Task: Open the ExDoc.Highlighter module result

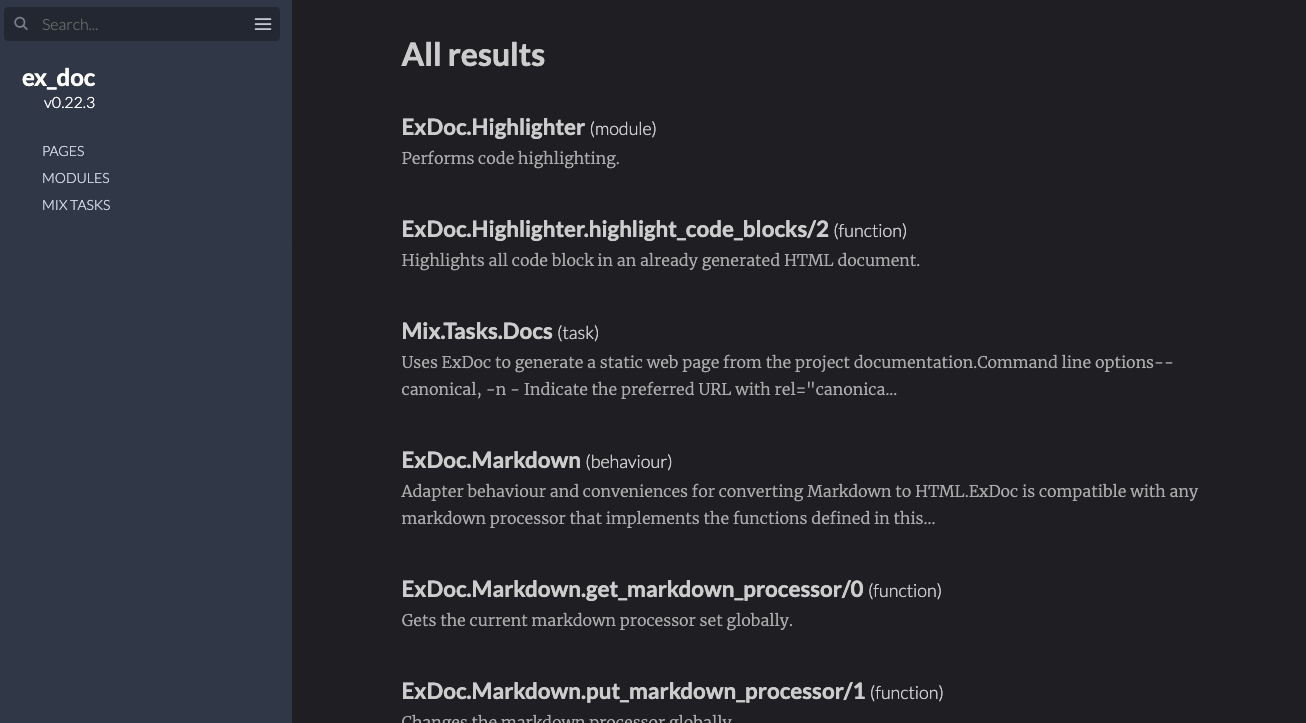Action: 493,127
